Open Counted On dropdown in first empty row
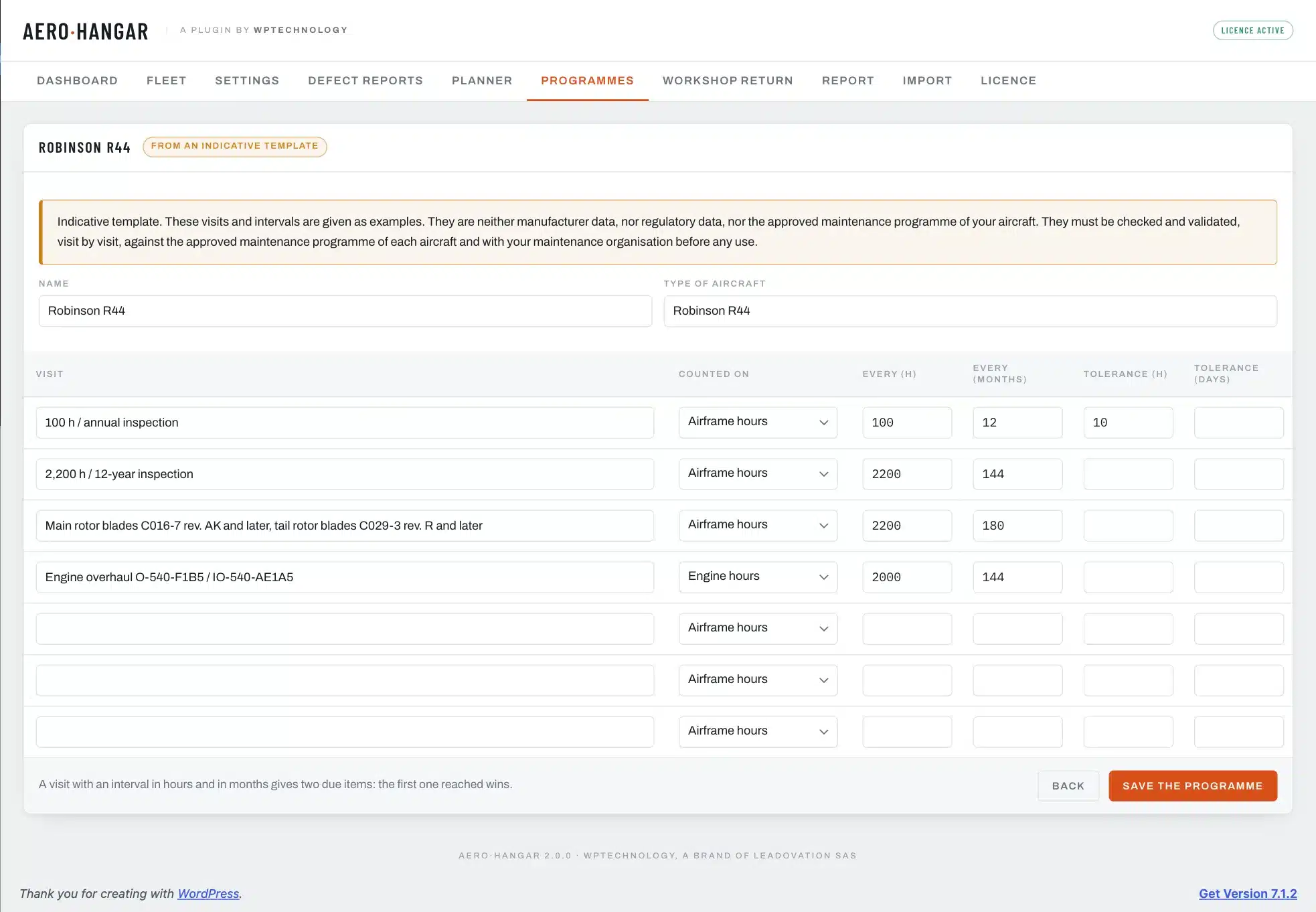 tap(758, 629)
